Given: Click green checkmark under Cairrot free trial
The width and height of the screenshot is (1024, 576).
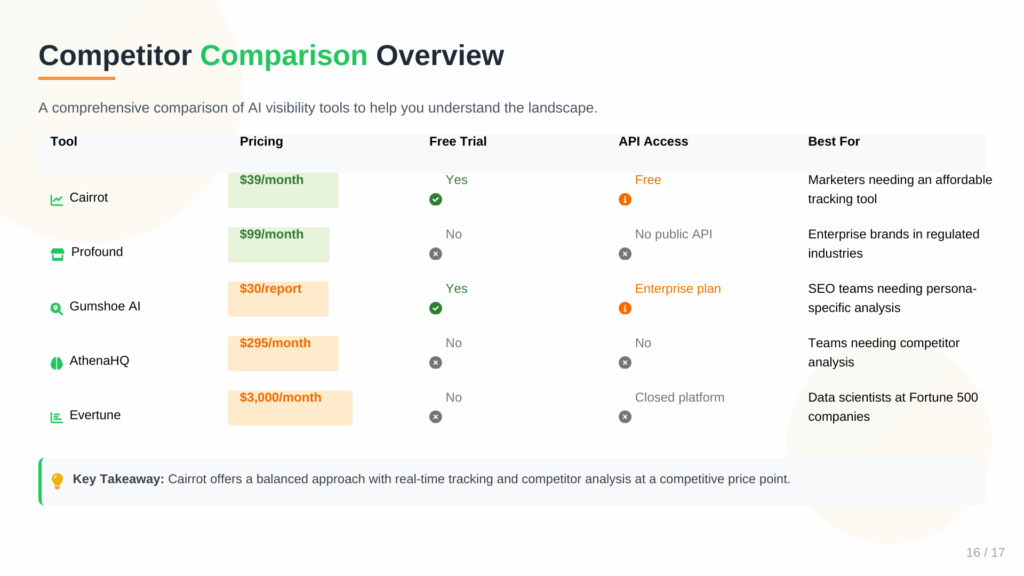Looking at the screenshot, I should coord(435,200).
